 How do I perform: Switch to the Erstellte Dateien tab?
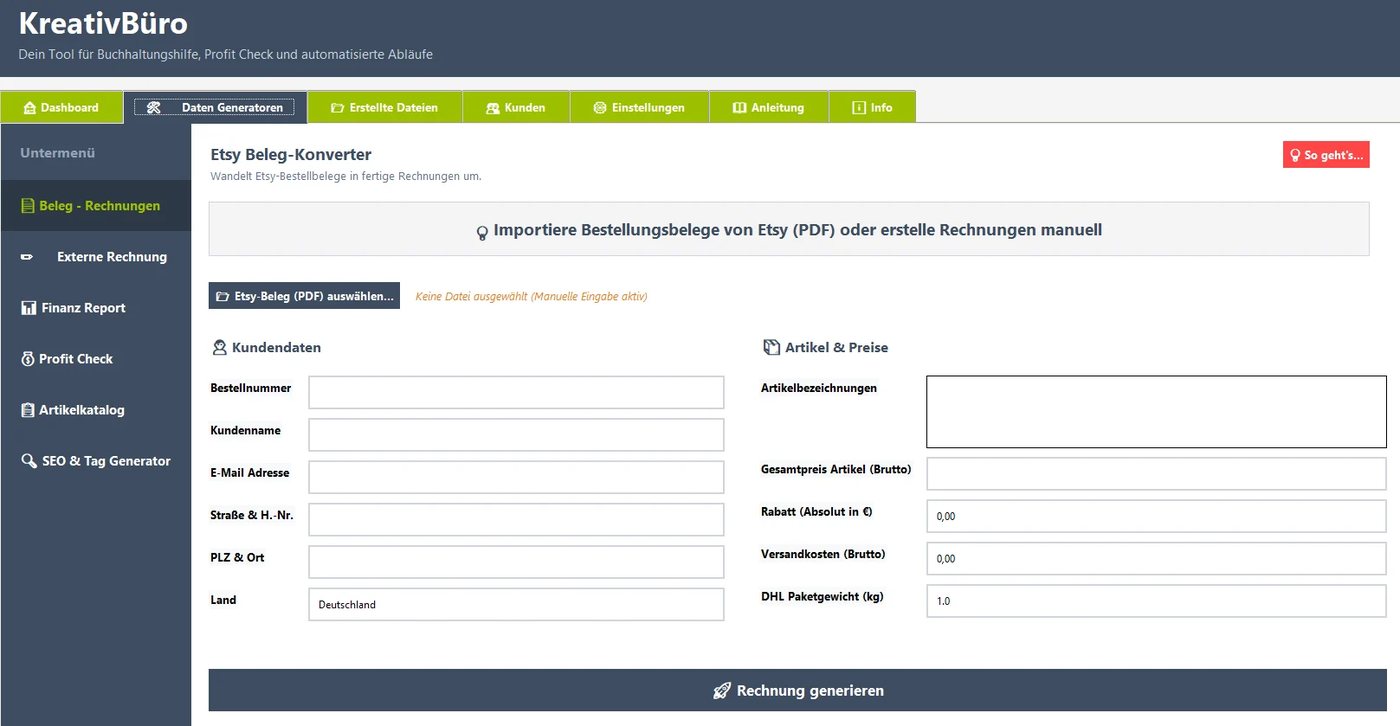(x=385, y=107)
